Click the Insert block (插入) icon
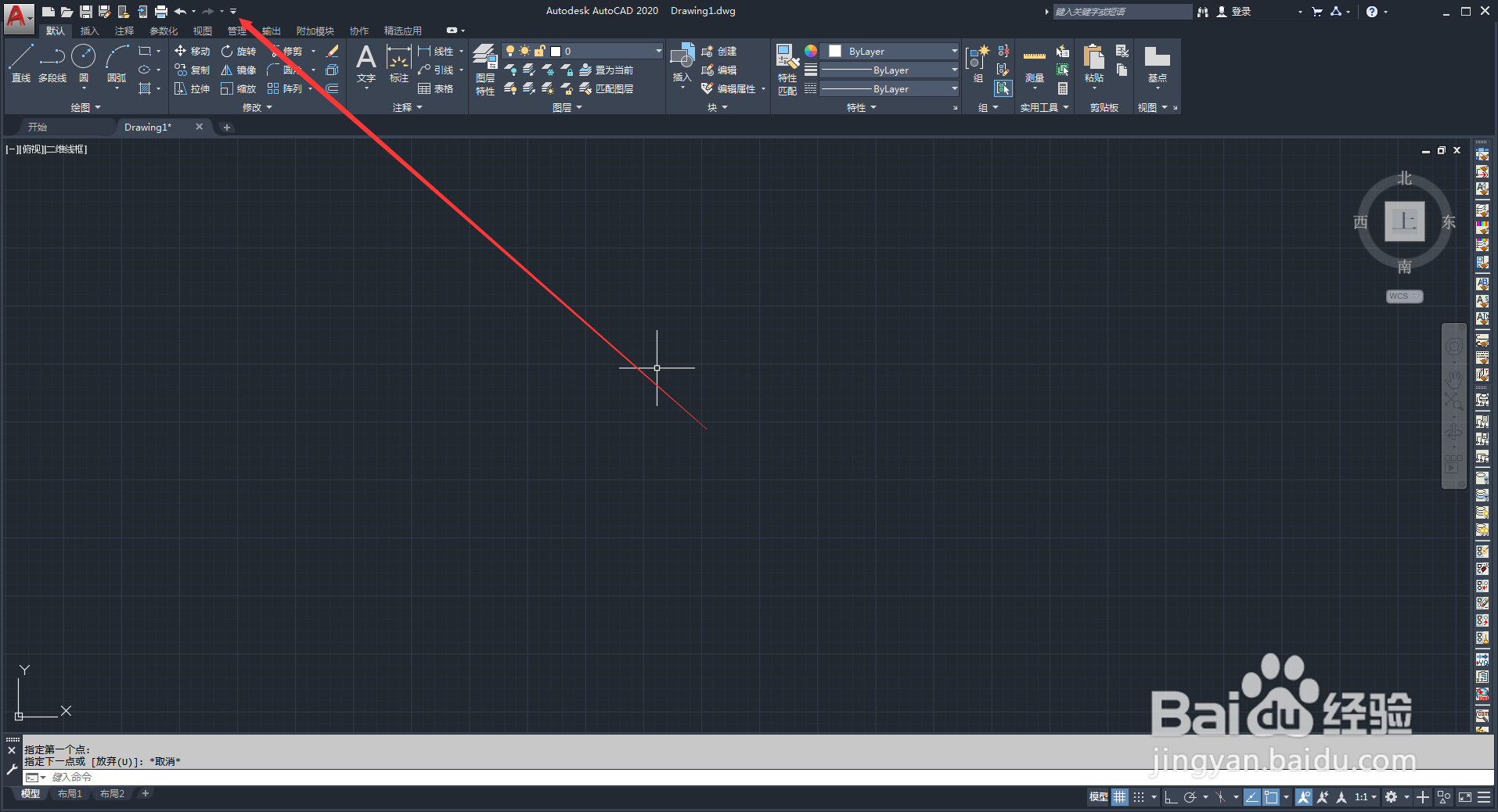1498x812 pixels. point(682,63)
